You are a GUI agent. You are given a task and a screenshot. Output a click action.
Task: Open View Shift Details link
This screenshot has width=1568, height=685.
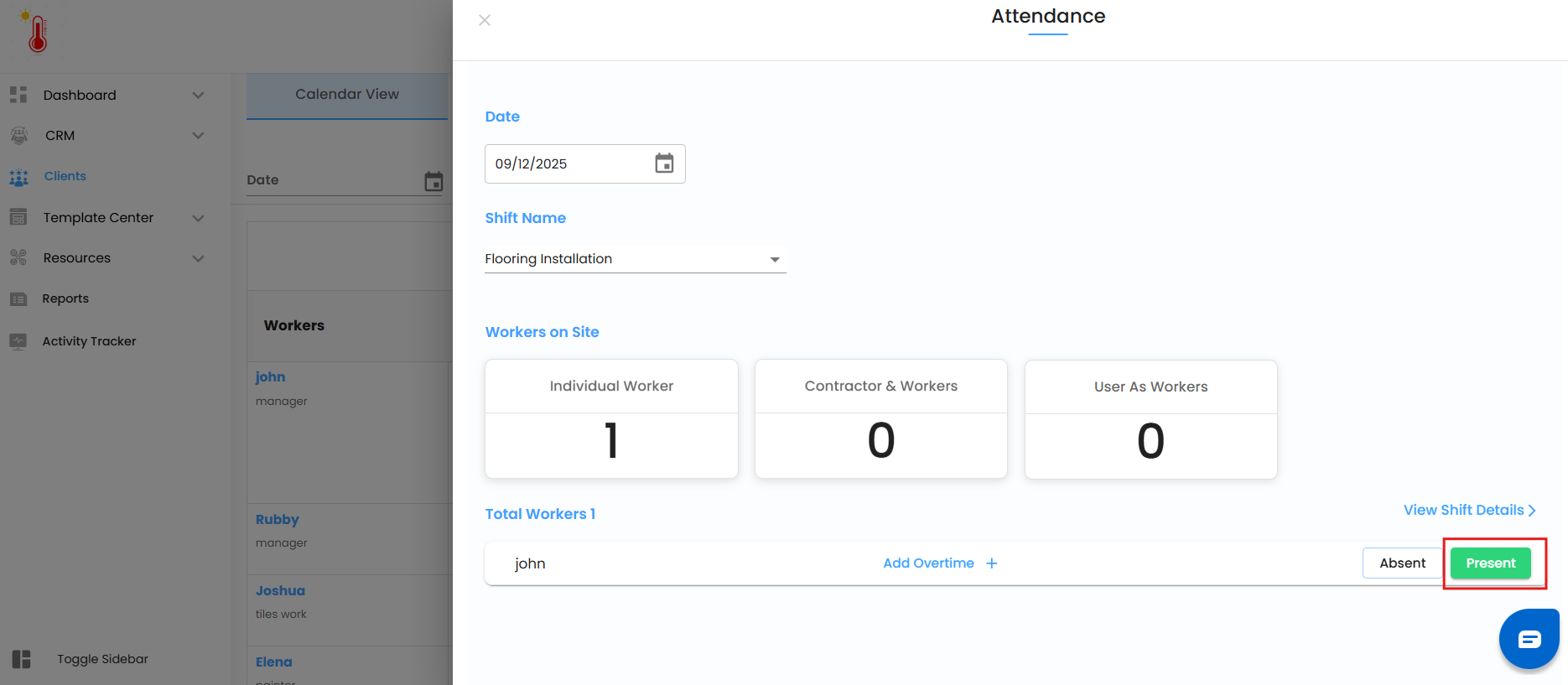click(1469, 510)
